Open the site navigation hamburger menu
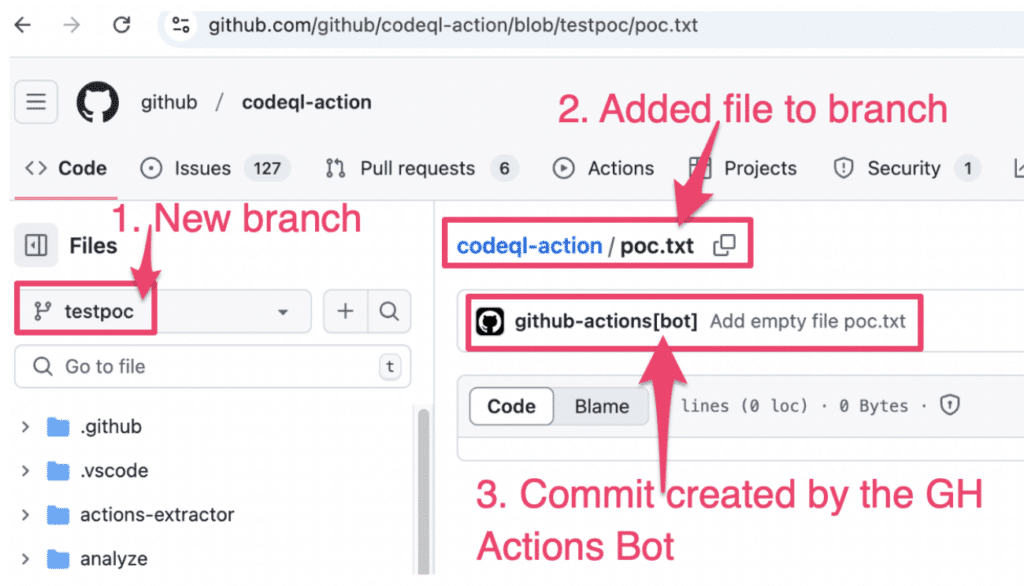This screenshot has height=586, width=1024. tap(36, 102)
